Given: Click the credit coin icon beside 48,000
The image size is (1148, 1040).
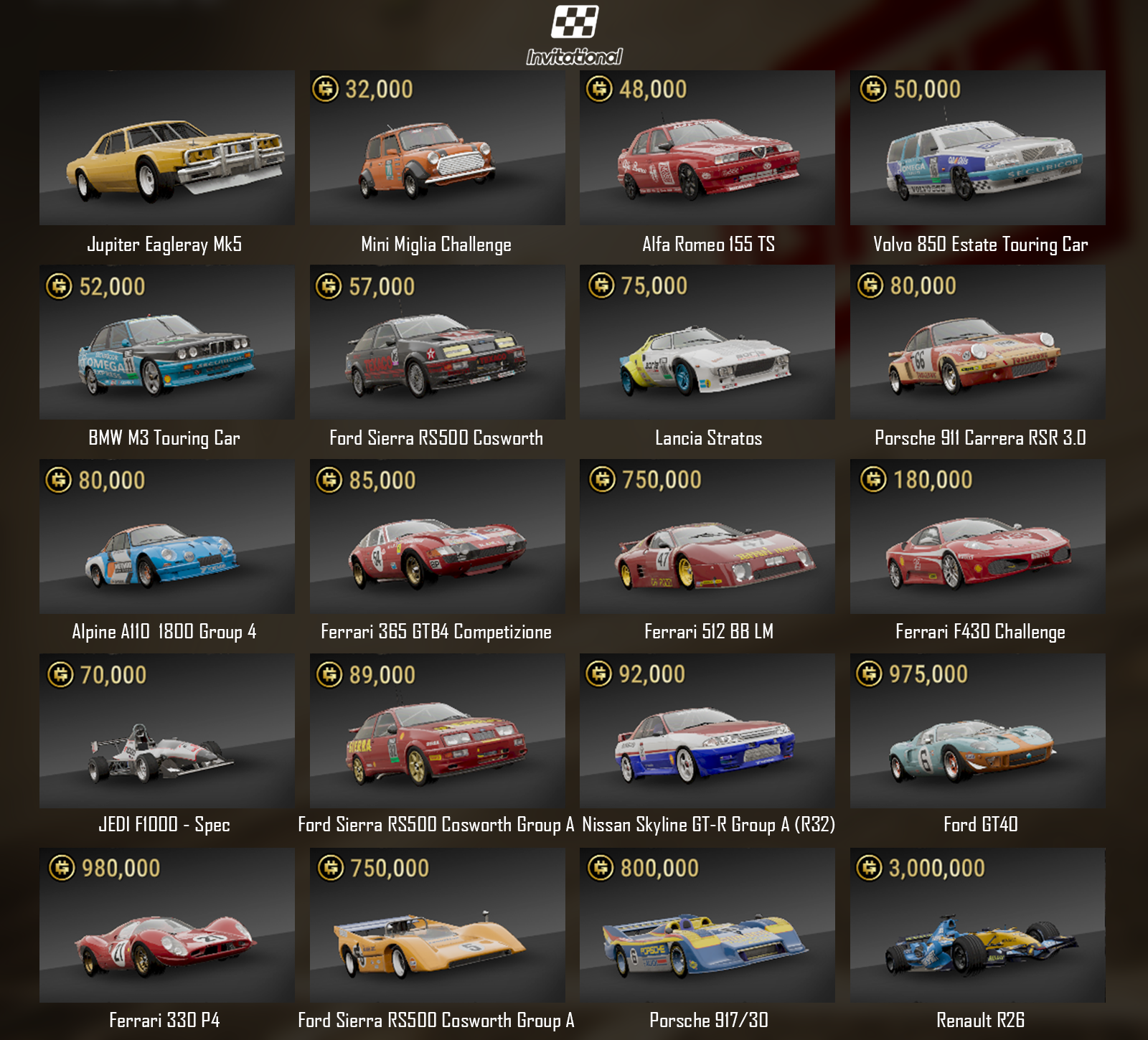Looking at the screenshot, I should 599,89.
